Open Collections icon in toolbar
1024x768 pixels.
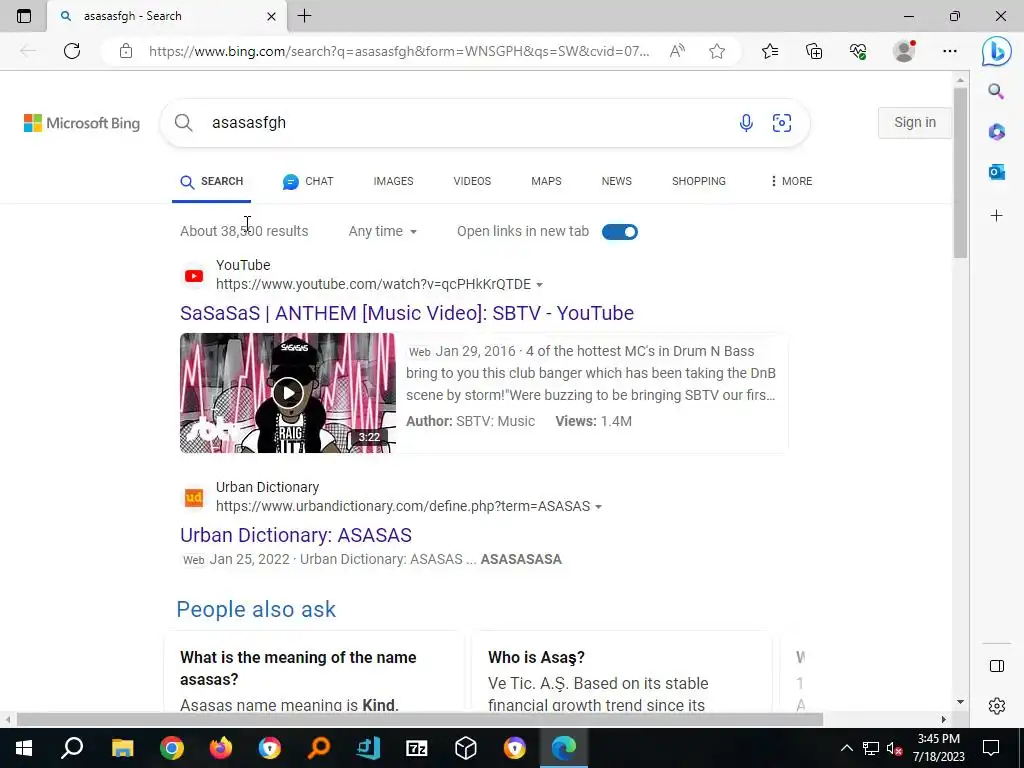pos(814,51)
